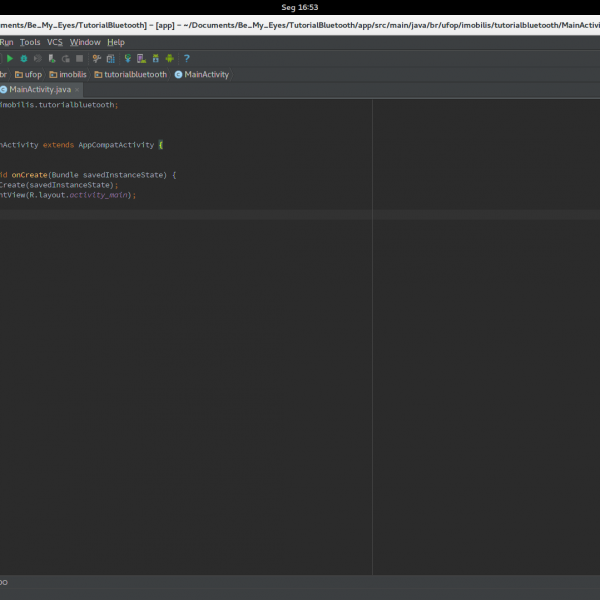This screenshot has height=600, width=600.
Task: Select 'MainActivity' in the navigation breadcrumb
Action: click(207, 75)
